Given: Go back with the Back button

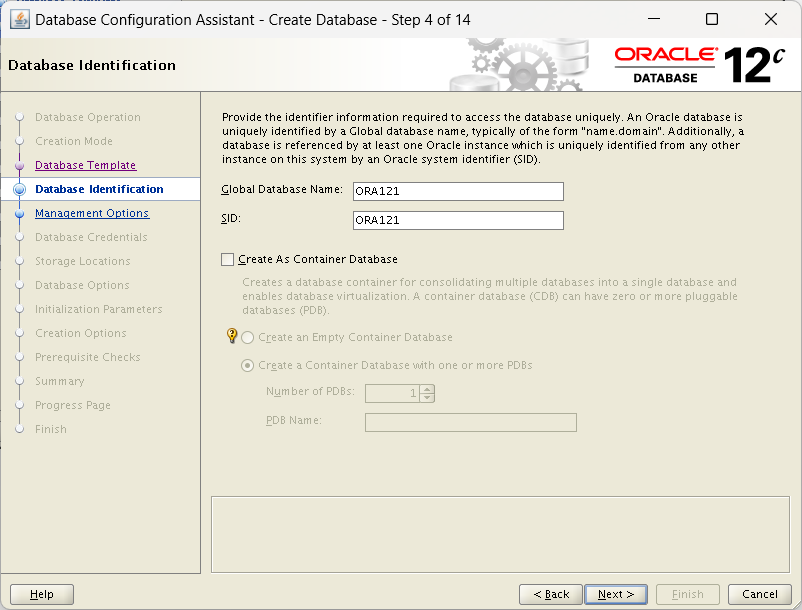Looking at the screenshot, I should click(x=551, y=594).
